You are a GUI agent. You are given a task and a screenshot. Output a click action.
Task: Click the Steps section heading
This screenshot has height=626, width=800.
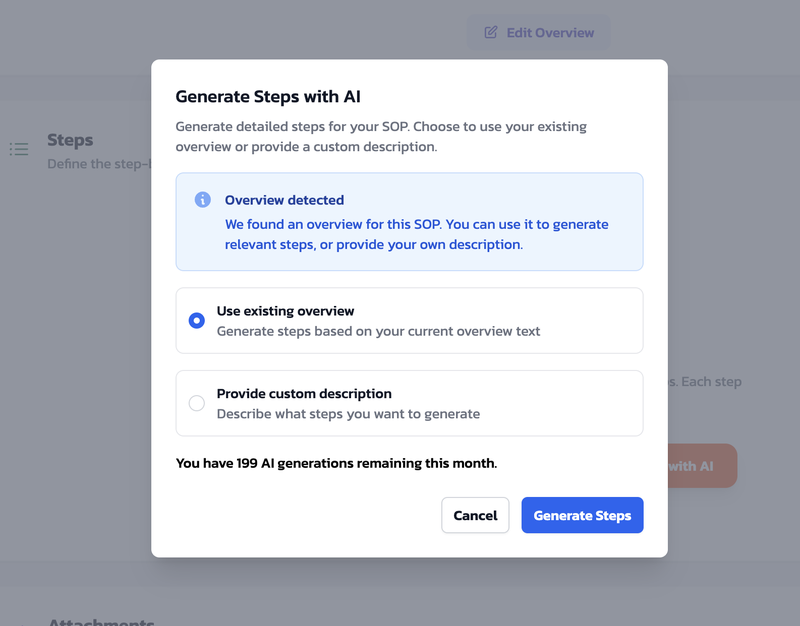[70, 140]
